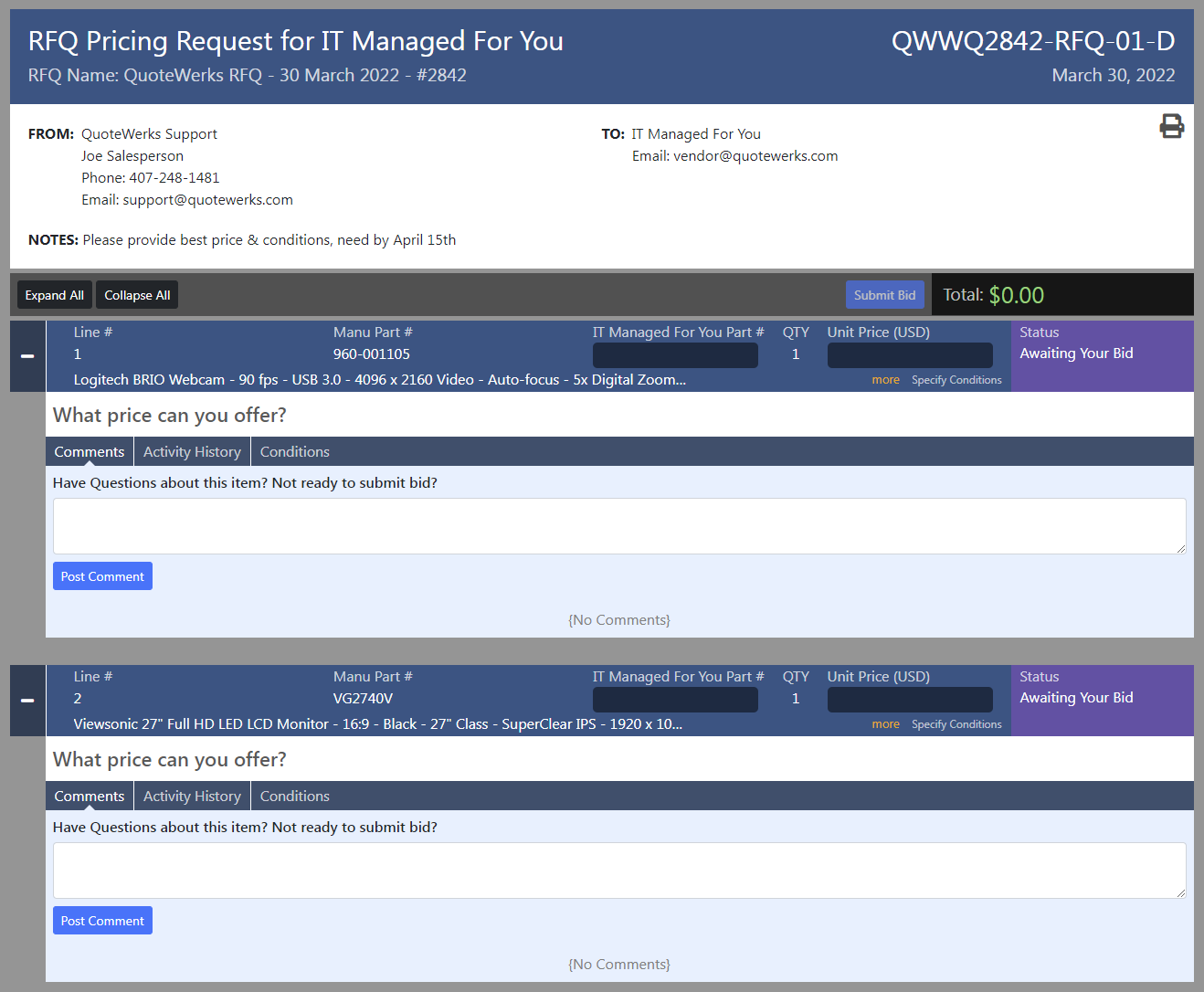The width and height of the screenshot is (1204, 992).
Task: Collapse line 1 with minus icon
Action: pos(27,356)
